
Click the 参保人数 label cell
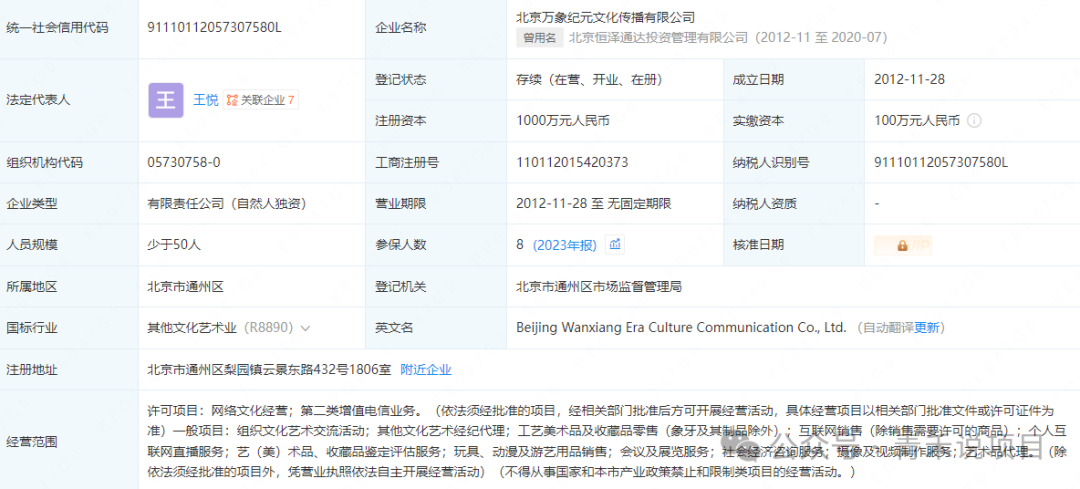pos(434,245)
